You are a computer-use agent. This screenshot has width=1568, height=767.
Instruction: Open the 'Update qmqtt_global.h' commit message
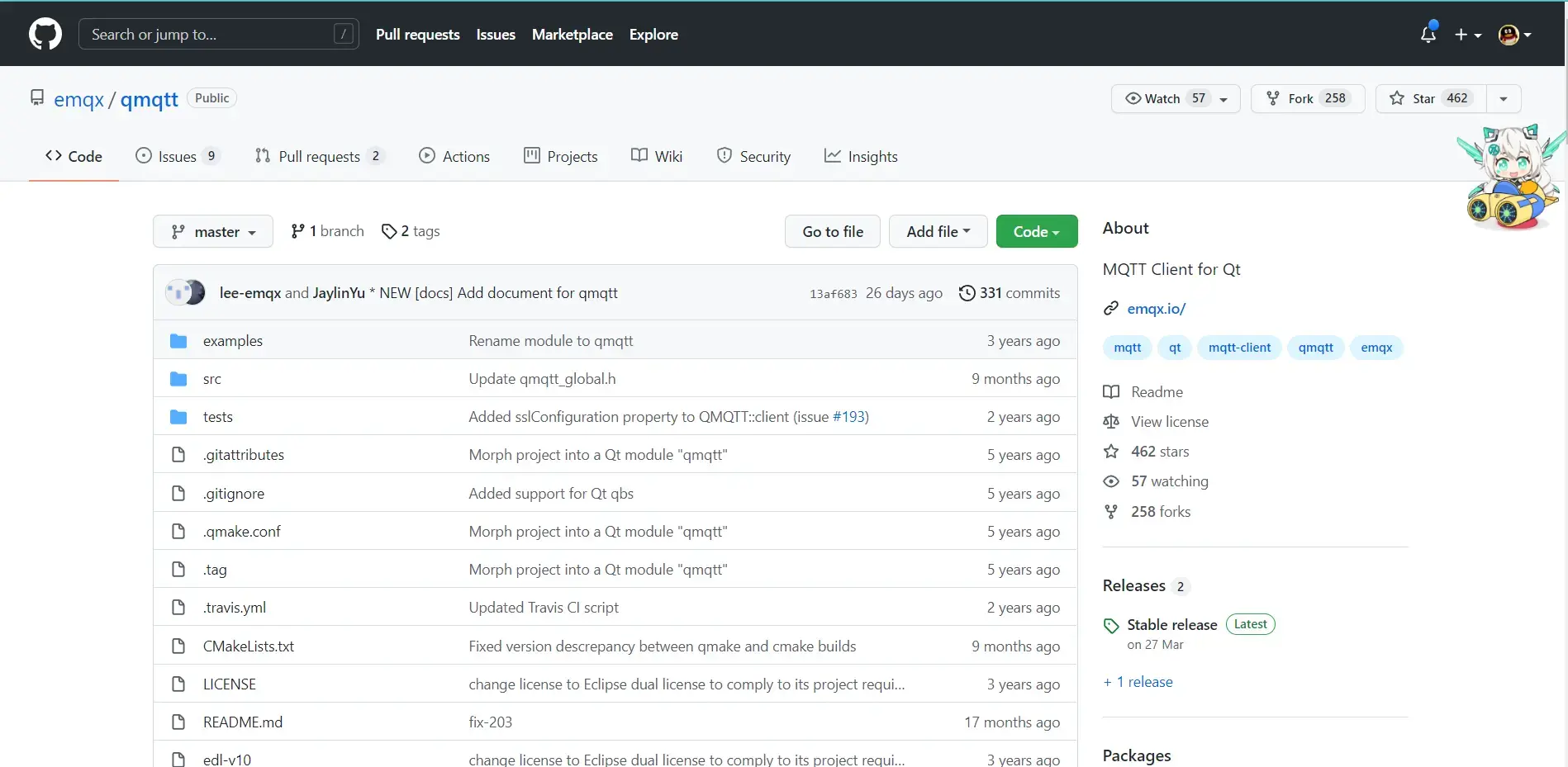pos(542,379)
